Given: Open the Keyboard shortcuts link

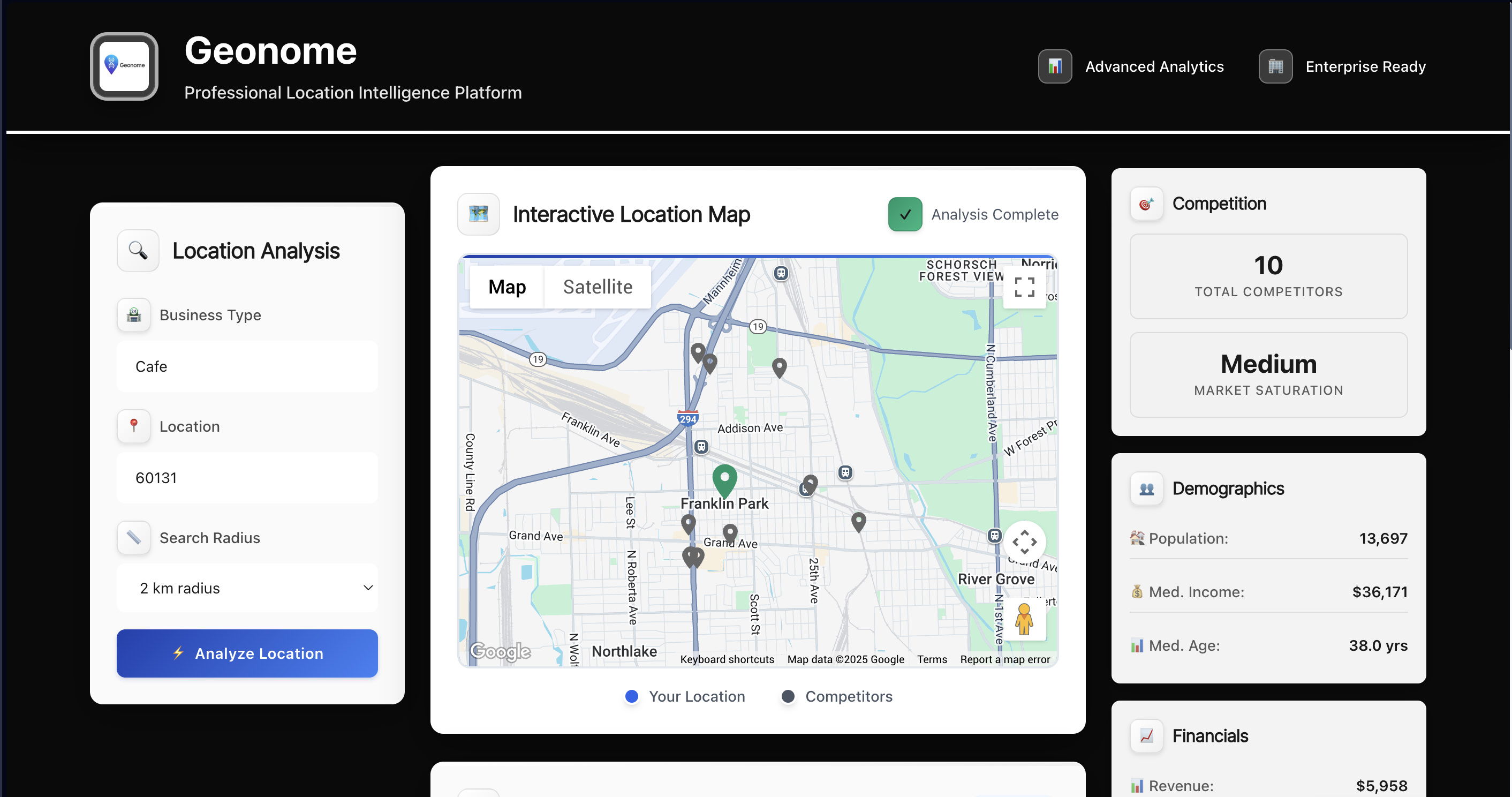Looking at the screenshot, I should 727,659.
